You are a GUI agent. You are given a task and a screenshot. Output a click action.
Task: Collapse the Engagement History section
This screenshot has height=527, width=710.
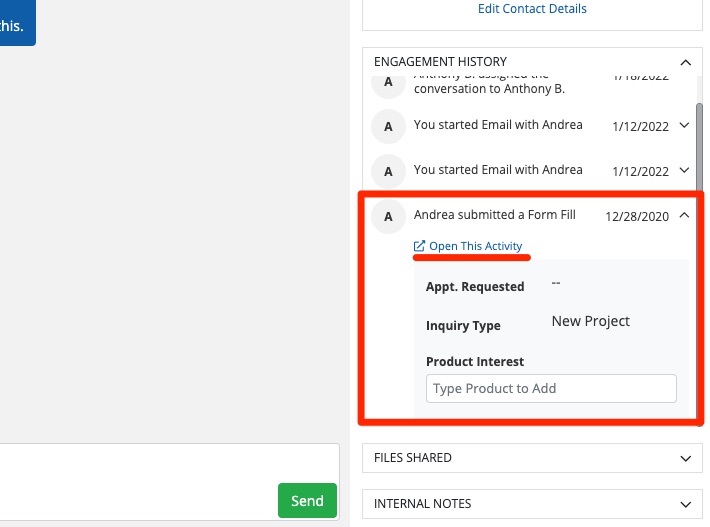point(685,62)
